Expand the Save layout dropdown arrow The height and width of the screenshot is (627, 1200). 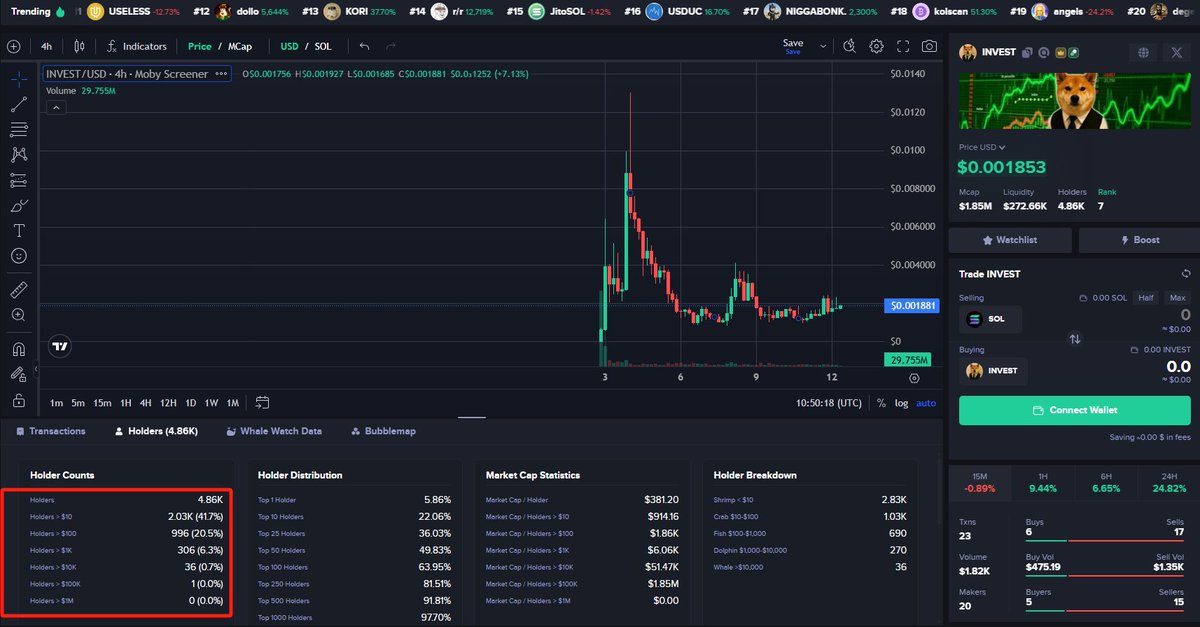tap(823, 46)
